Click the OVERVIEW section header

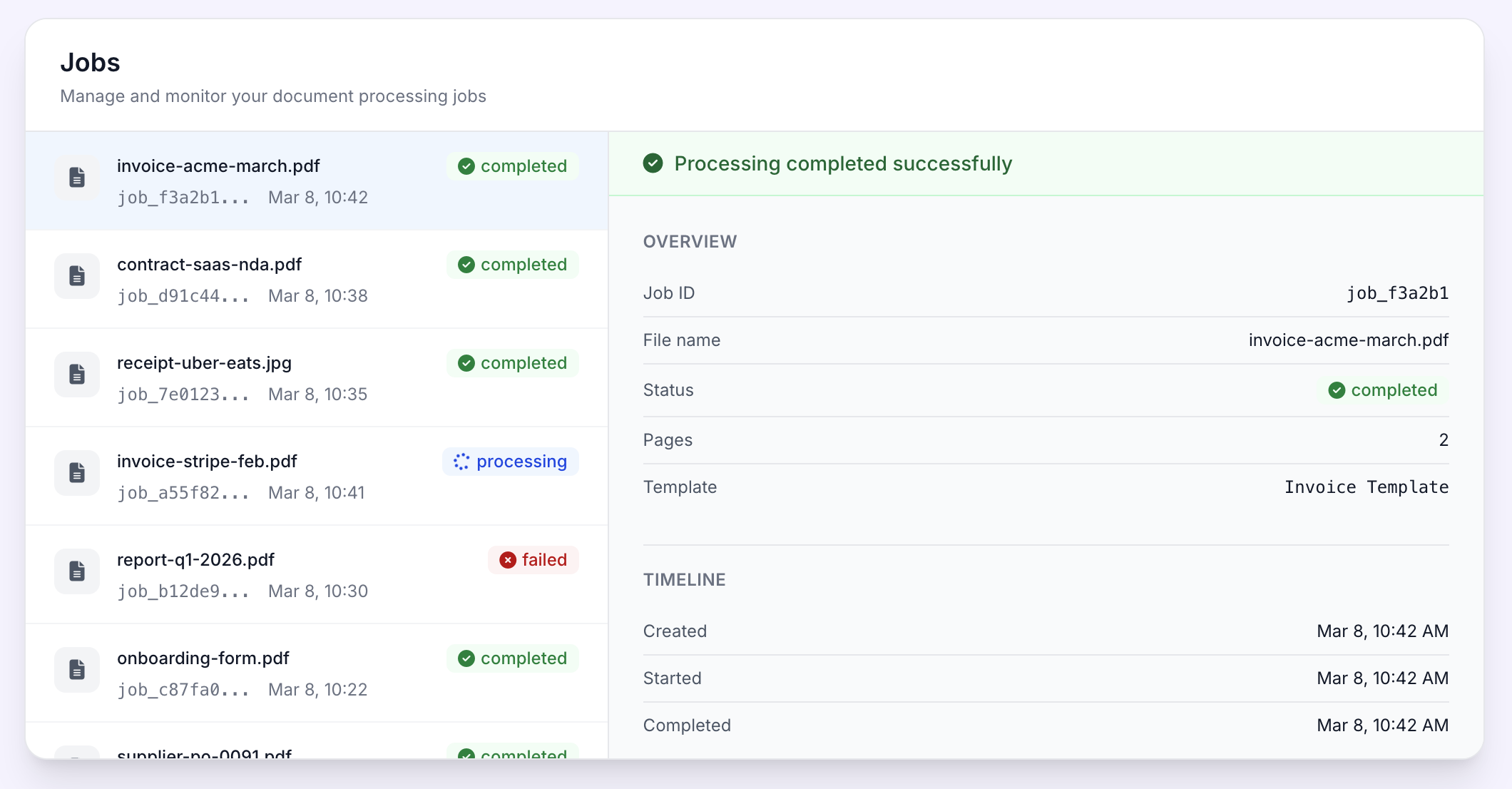(x=690, y=241)
